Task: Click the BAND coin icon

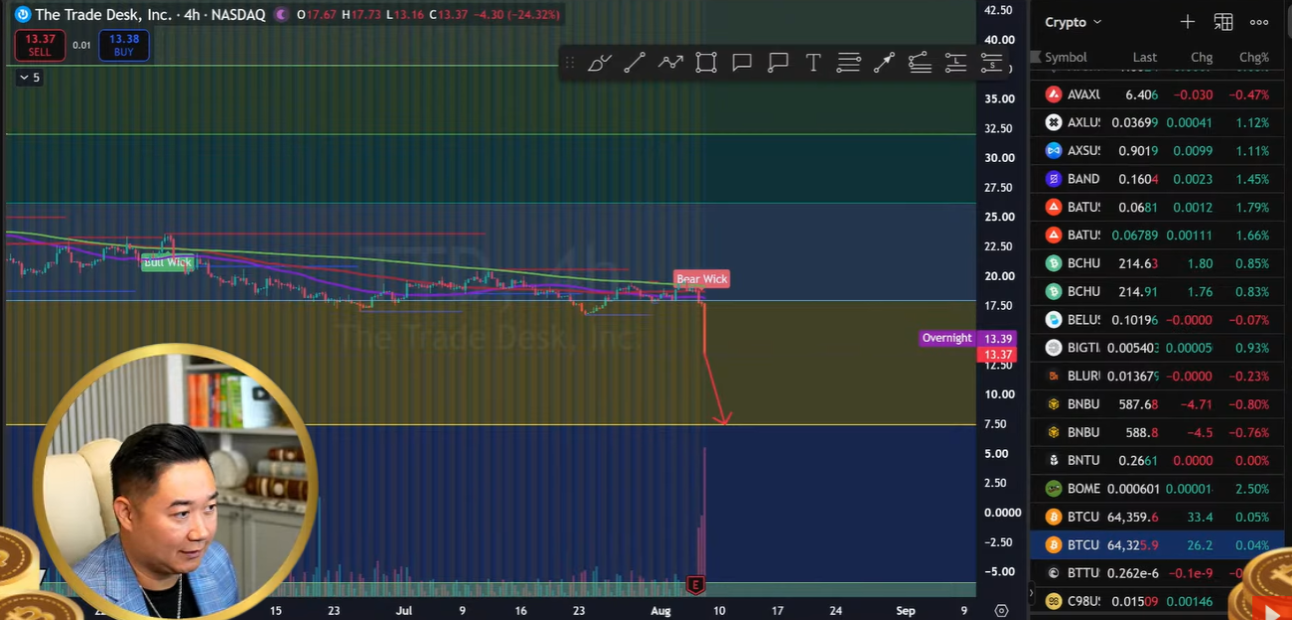Action: 1053,179
